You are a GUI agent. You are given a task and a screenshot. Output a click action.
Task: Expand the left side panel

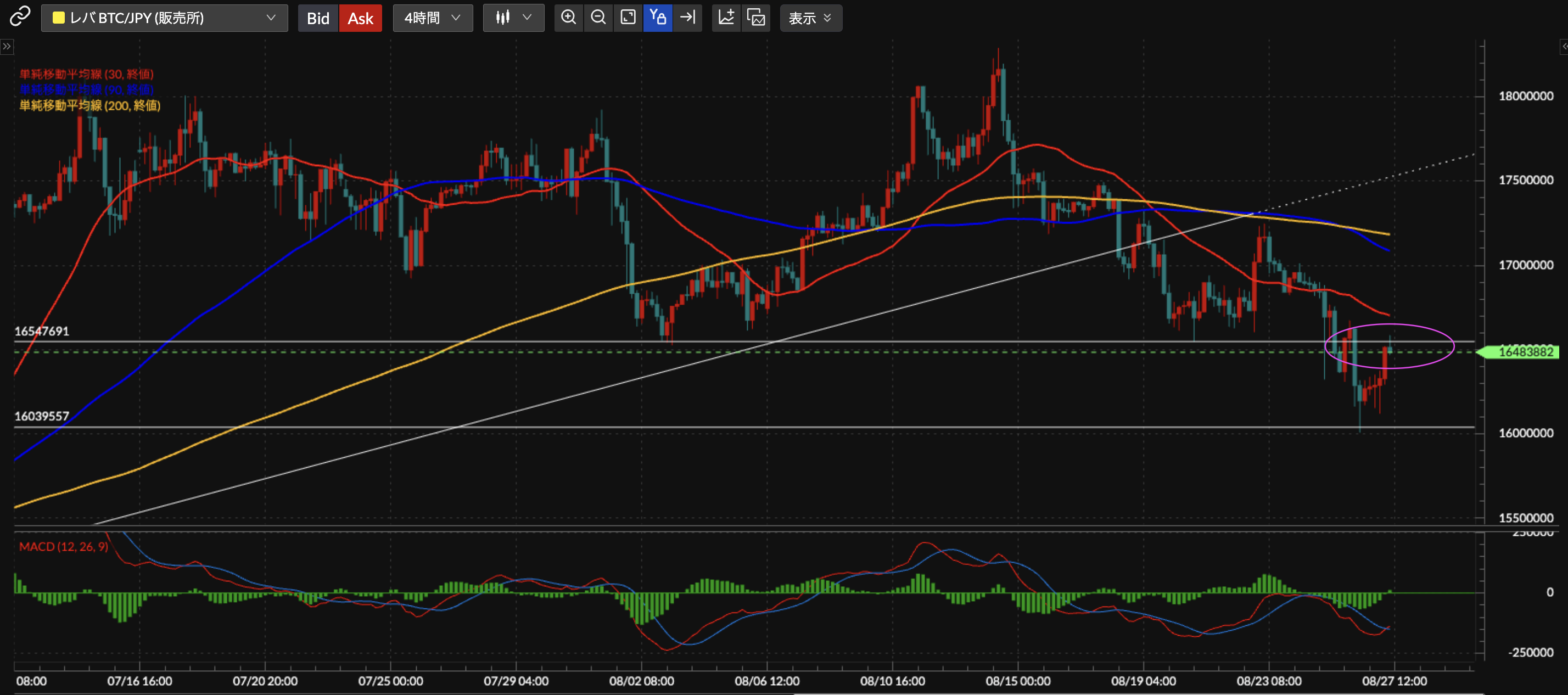point(7,47)
